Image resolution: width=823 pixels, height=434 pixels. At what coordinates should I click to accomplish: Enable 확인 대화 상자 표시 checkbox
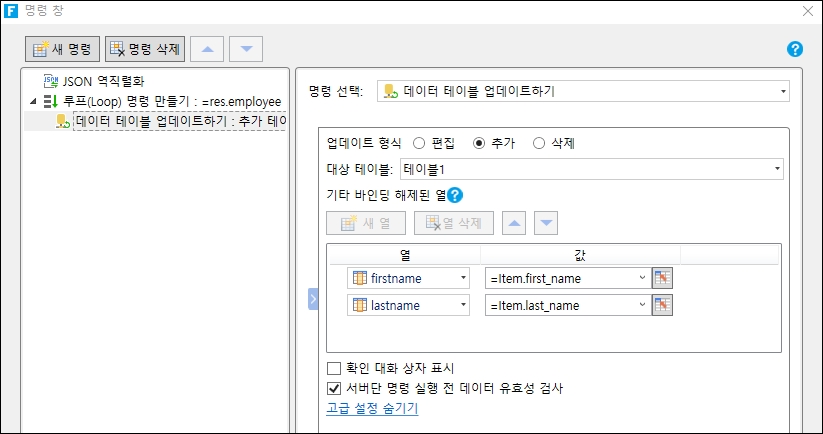[334, 369]
